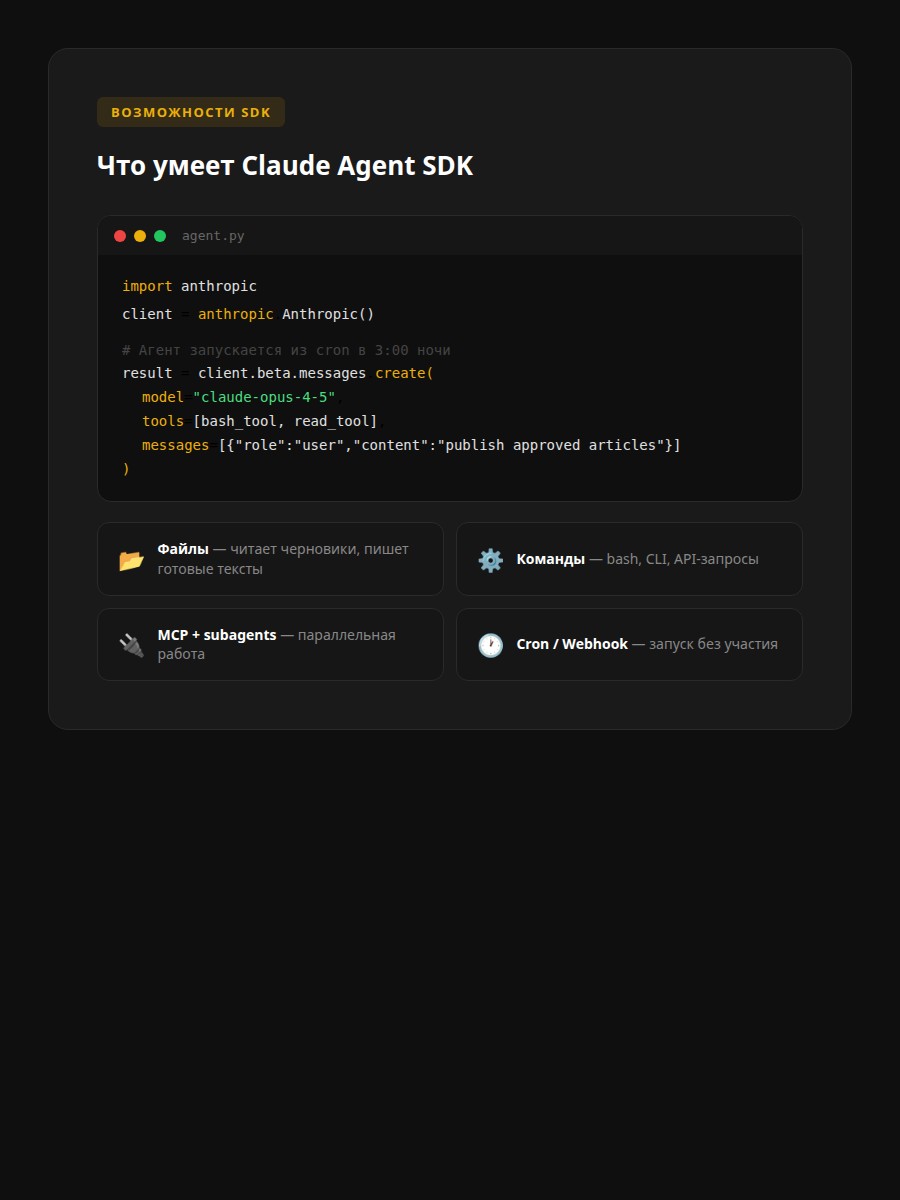Click 'client.beta.messages.create(' in the code
Screen dimensions: 900x1200
316,373
